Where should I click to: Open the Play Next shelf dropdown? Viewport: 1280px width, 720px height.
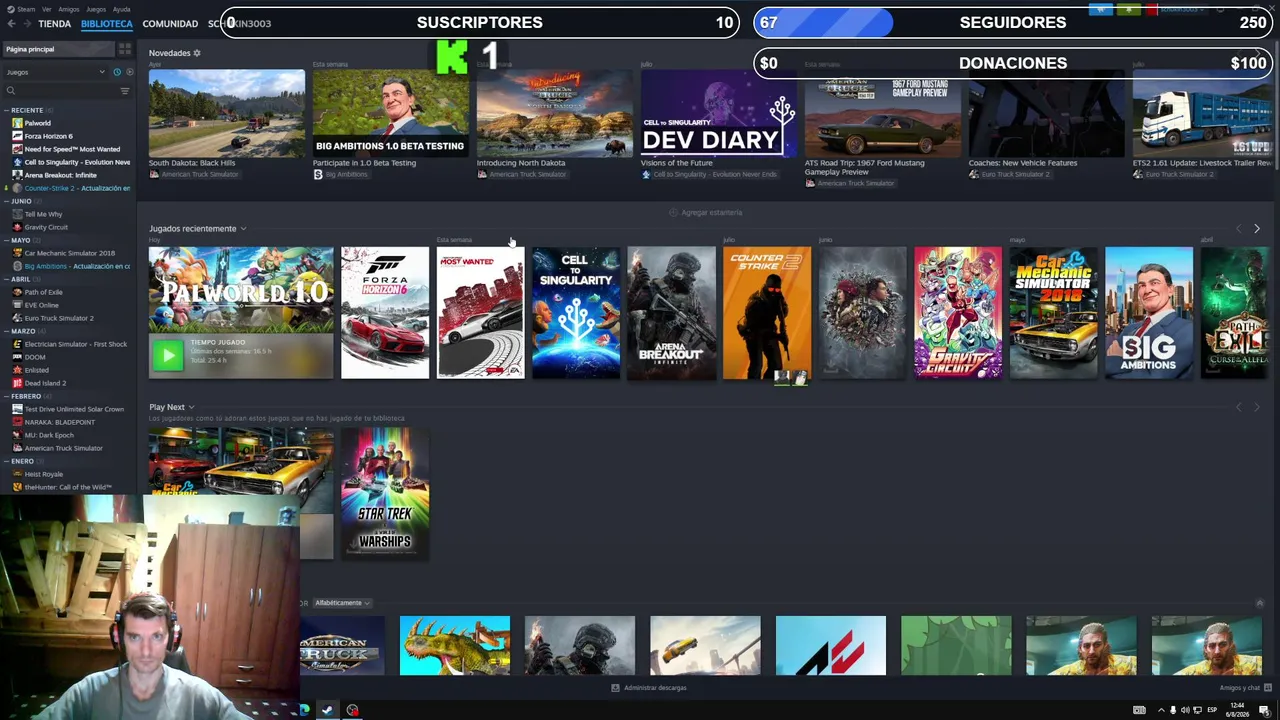click(x=191, y=407)
